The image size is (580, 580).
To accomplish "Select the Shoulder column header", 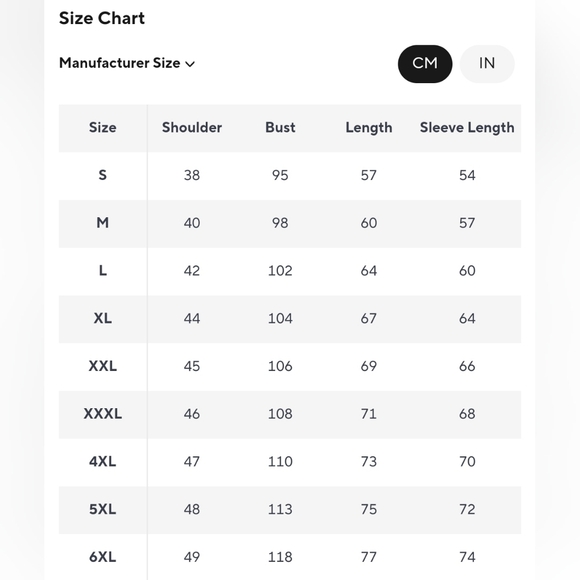I will [192, 128].
